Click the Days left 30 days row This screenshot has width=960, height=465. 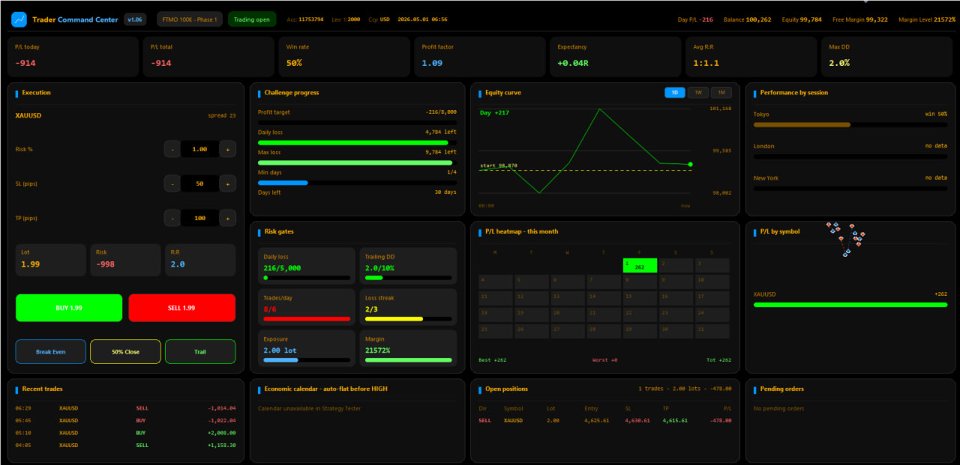coord(357,192)
